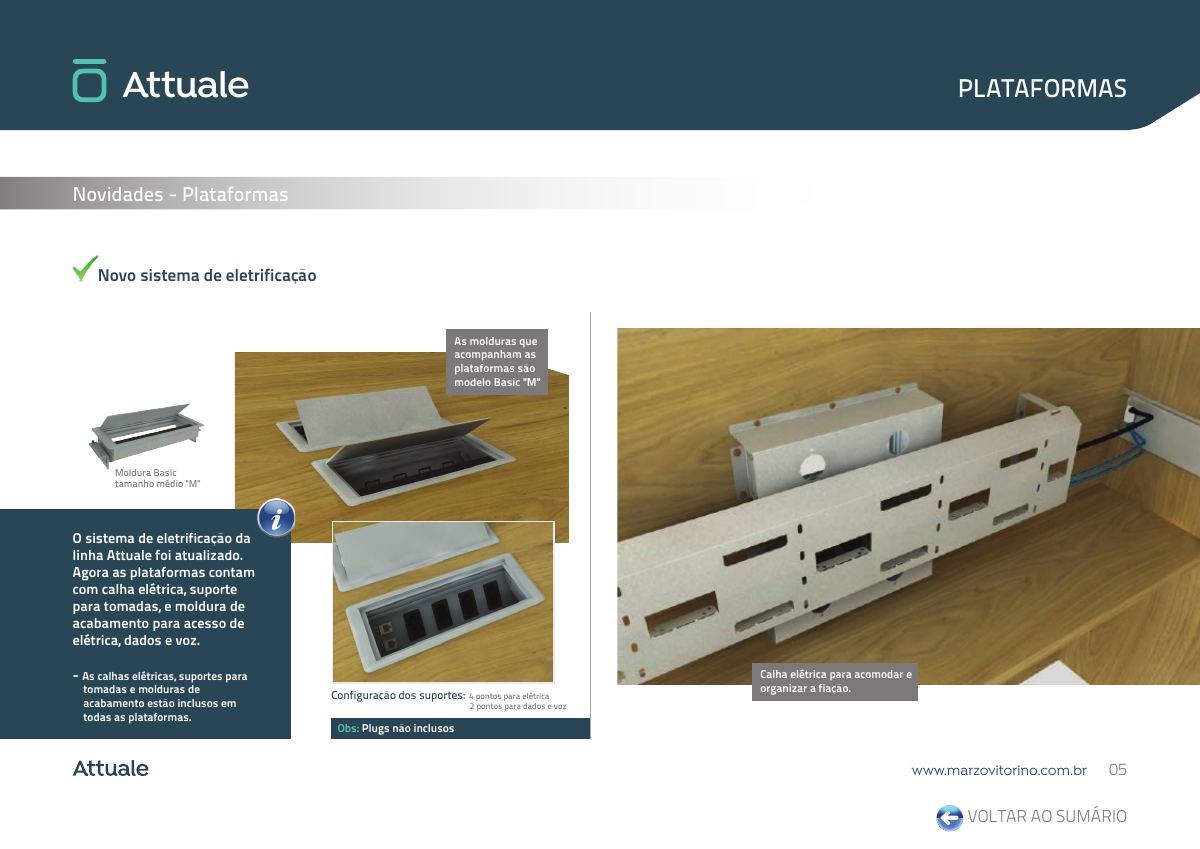Click the back arrow icon near Voltar
The width and height of the screenshot is (1200, 849).
tap(949, 817)
